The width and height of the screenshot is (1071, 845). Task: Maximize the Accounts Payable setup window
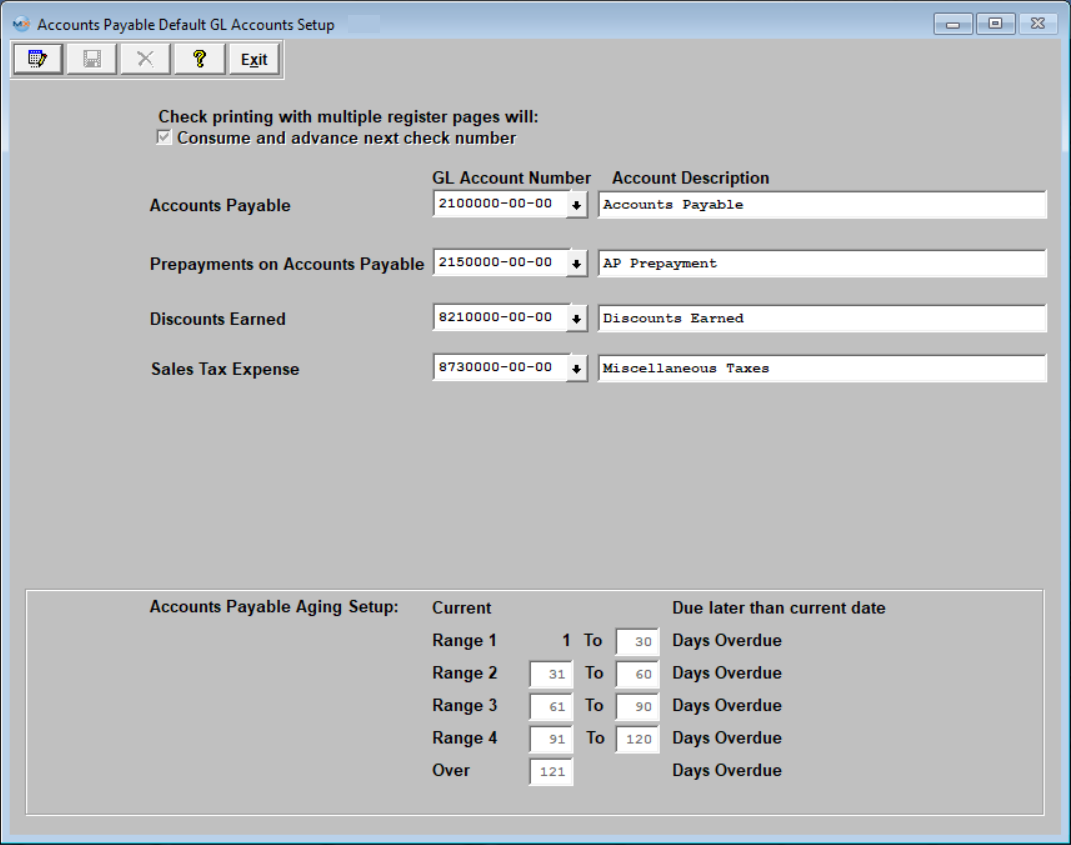[x=995, y=24]
